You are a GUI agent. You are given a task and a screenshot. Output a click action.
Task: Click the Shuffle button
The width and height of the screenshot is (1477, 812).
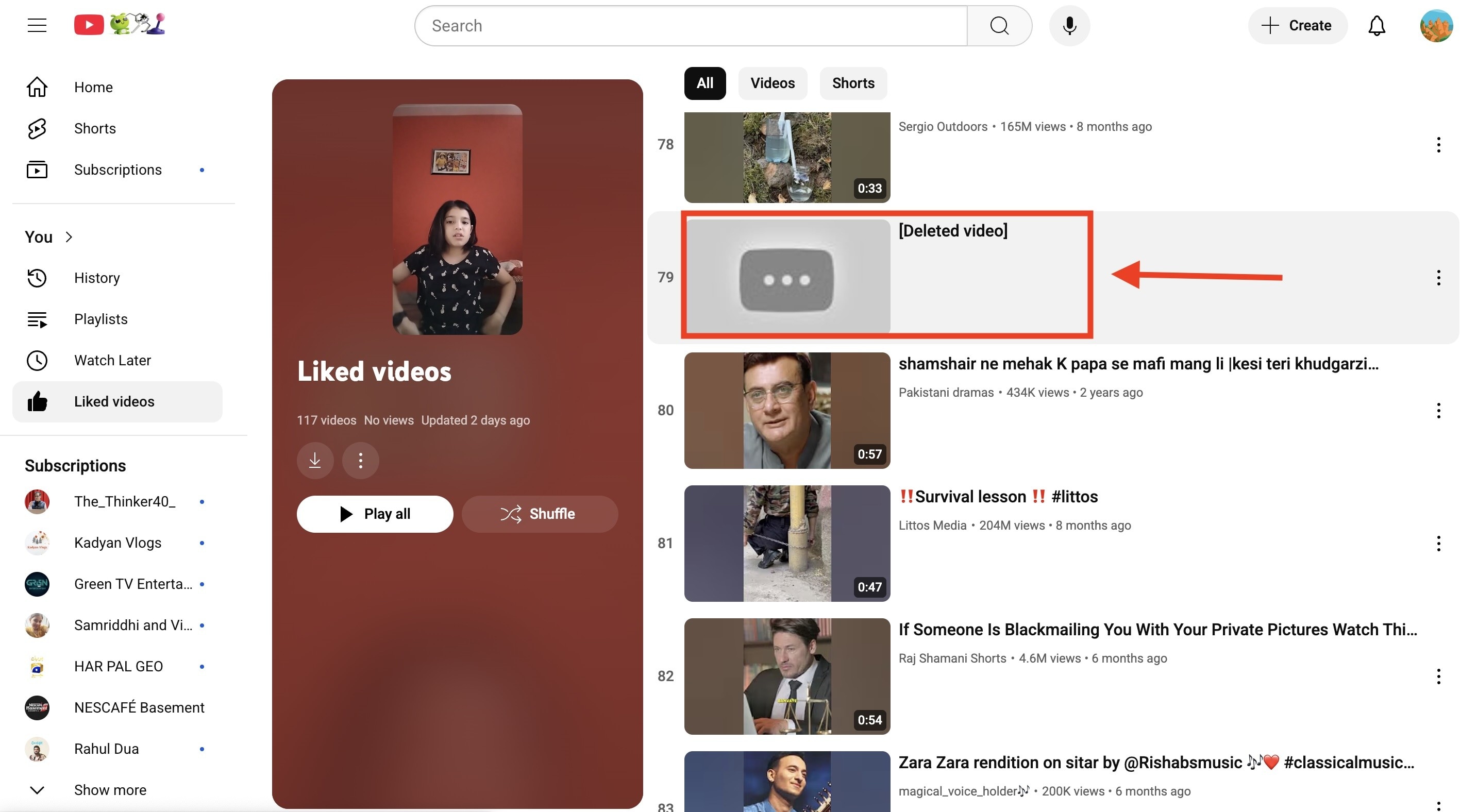[540, 514]
